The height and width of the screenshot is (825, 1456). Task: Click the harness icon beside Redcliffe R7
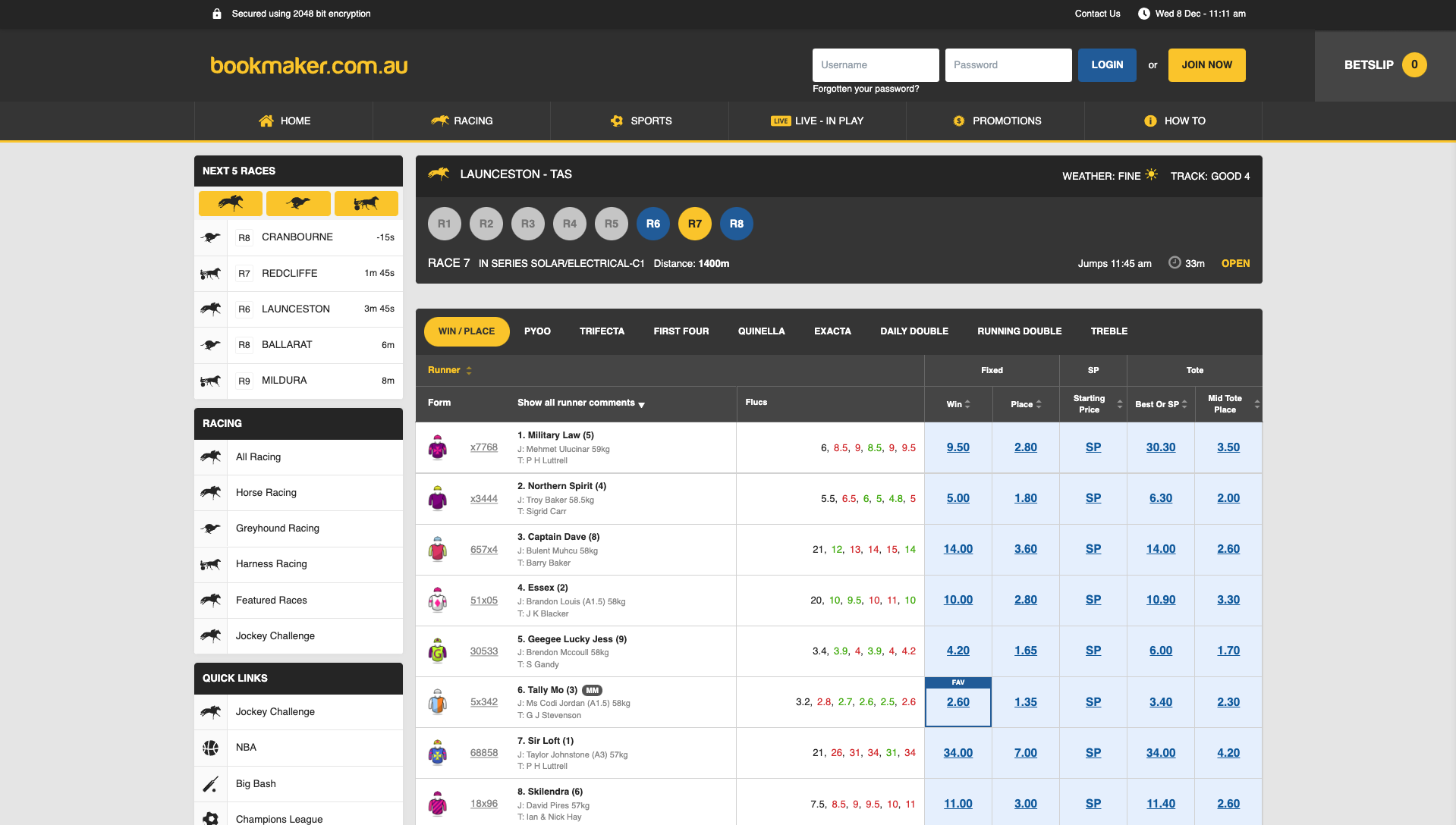(x=211, y=273)
